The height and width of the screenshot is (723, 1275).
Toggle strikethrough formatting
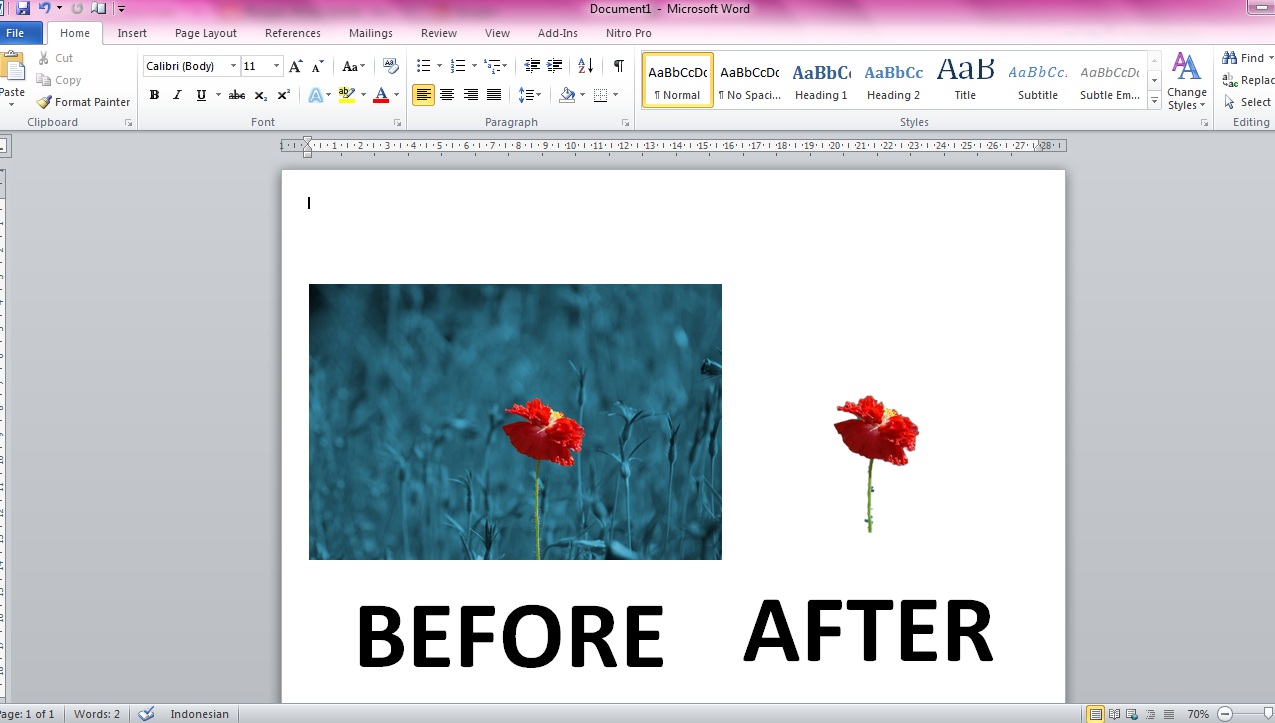pos(237,95)
